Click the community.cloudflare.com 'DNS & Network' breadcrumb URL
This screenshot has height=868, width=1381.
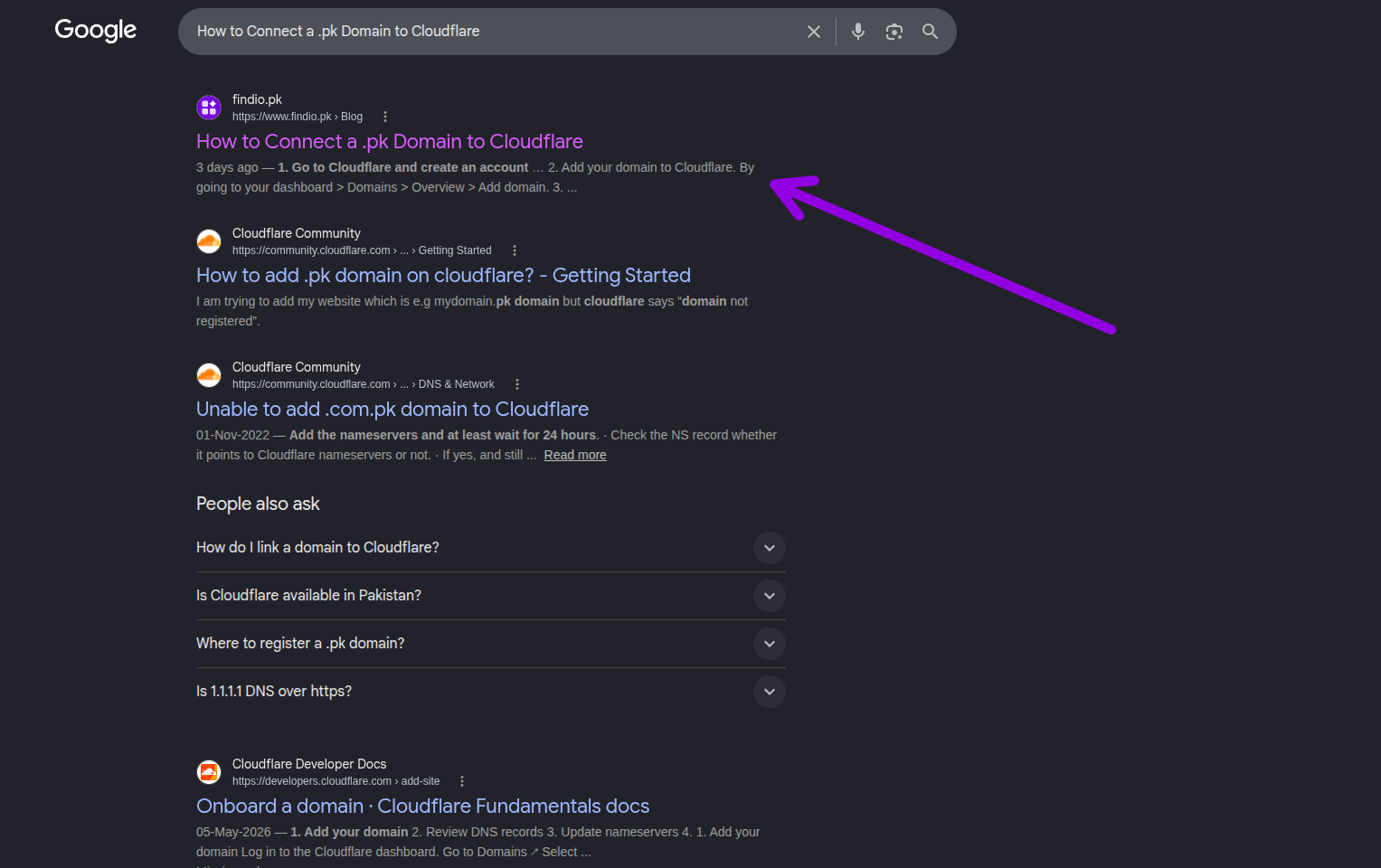coord(364,384)
